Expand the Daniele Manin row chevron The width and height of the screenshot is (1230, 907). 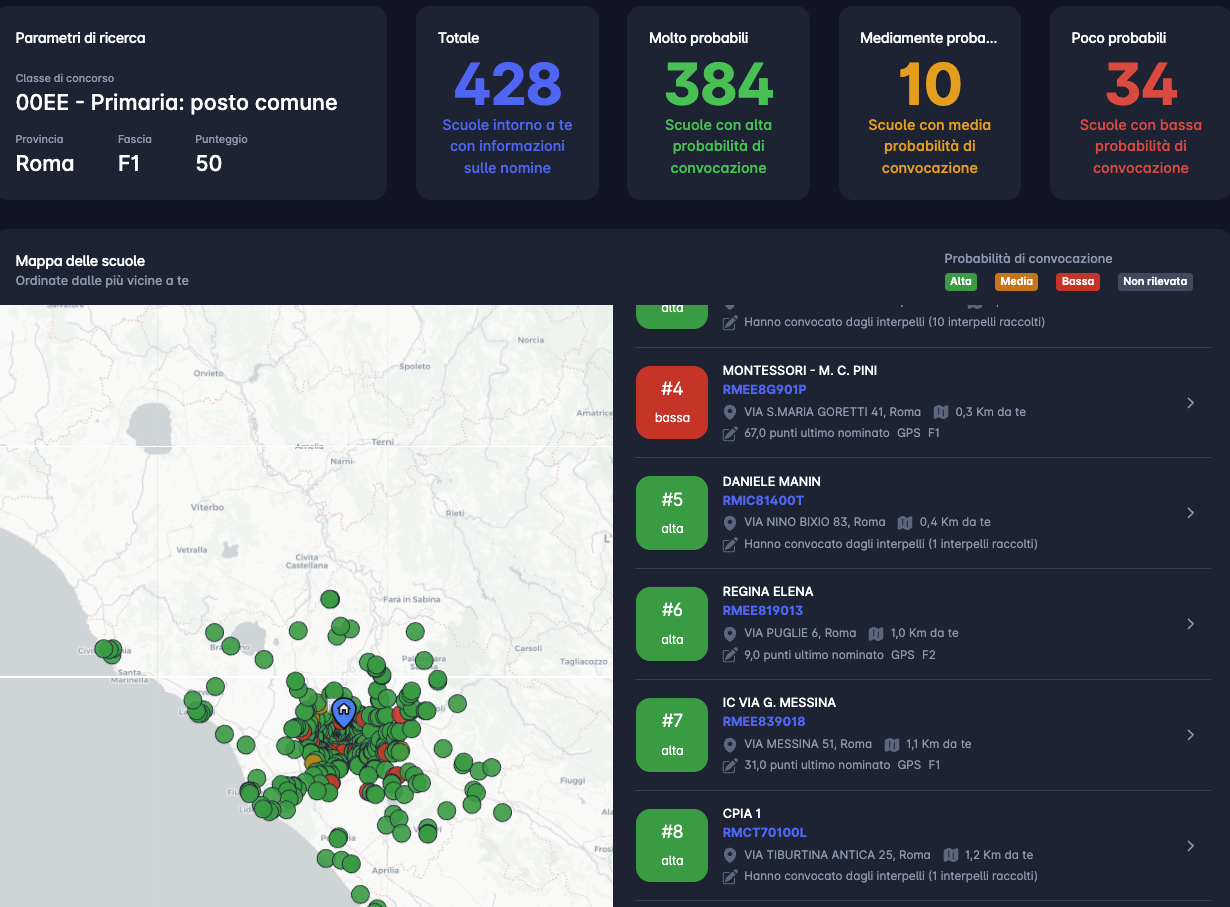click(1190, 513)
